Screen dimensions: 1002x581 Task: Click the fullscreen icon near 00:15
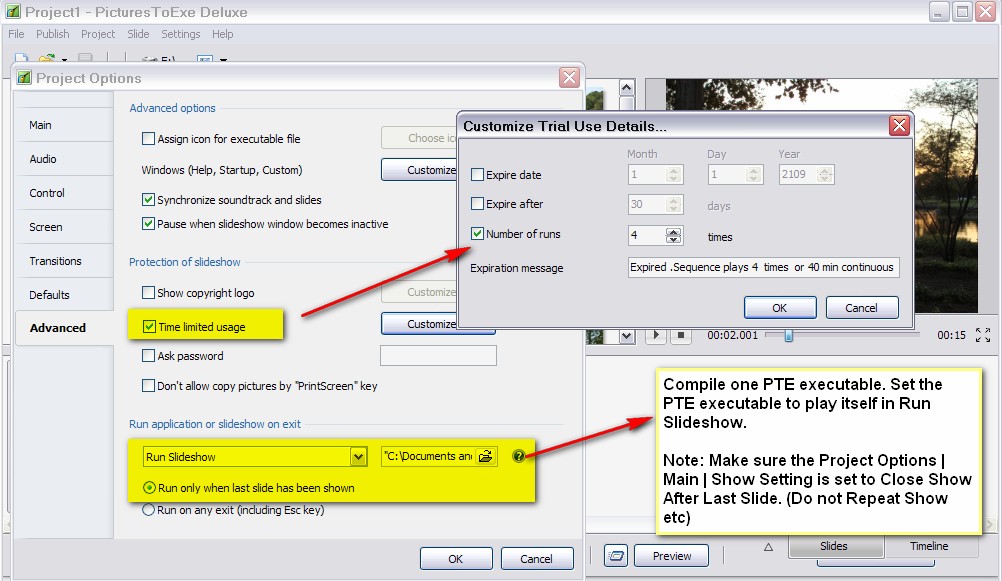tap(983, 335)
